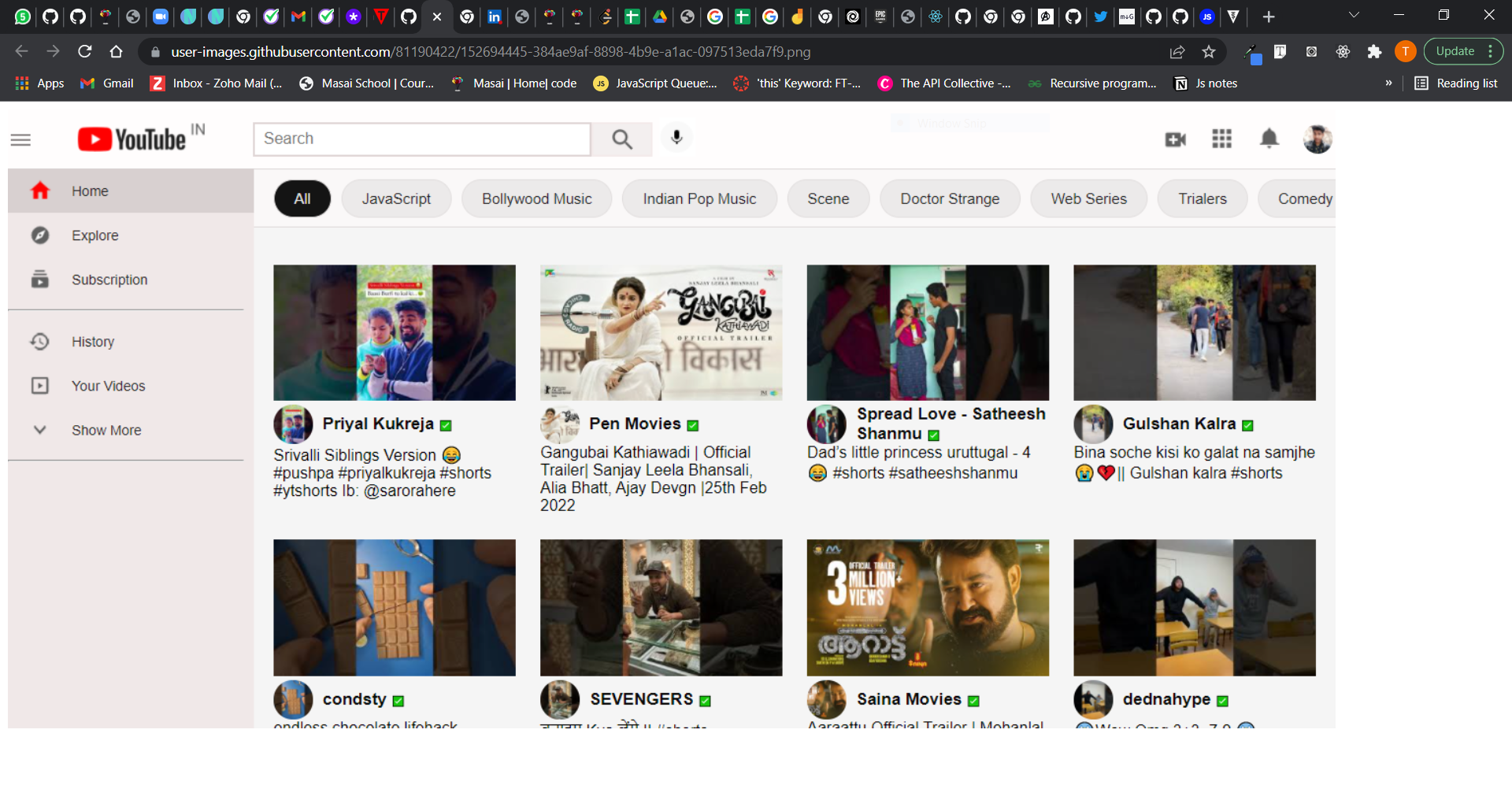
Task: Click in the YouTube Search field
Action: pyautogui.click(x=422, y=139)
